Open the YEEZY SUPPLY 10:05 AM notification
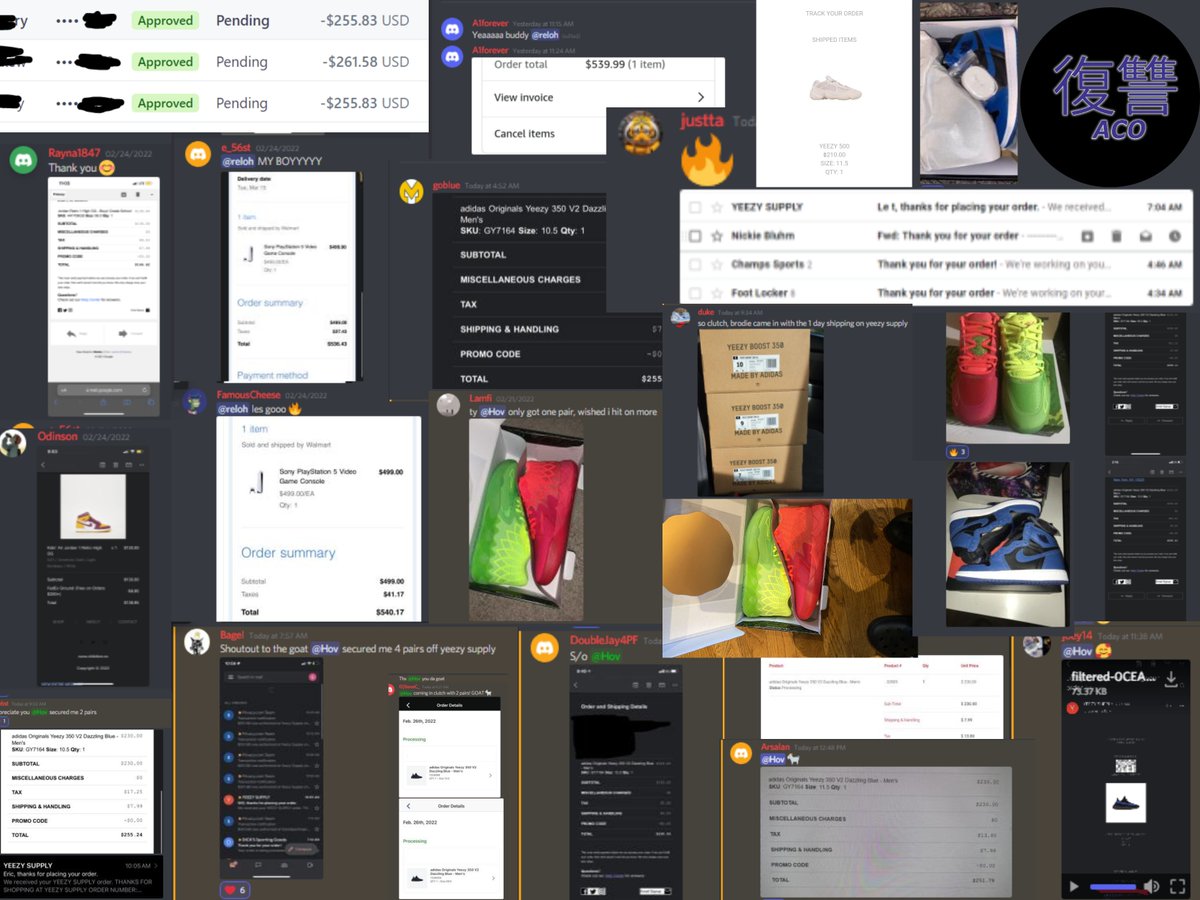Screen dimensions: 1200x900 81,876
